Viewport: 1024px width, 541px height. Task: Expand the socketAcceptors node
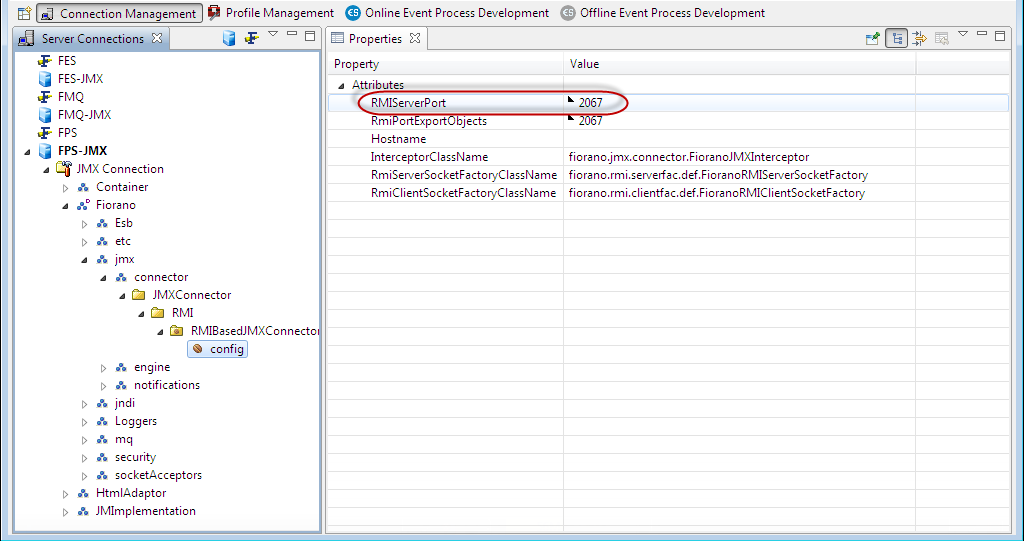85,476
